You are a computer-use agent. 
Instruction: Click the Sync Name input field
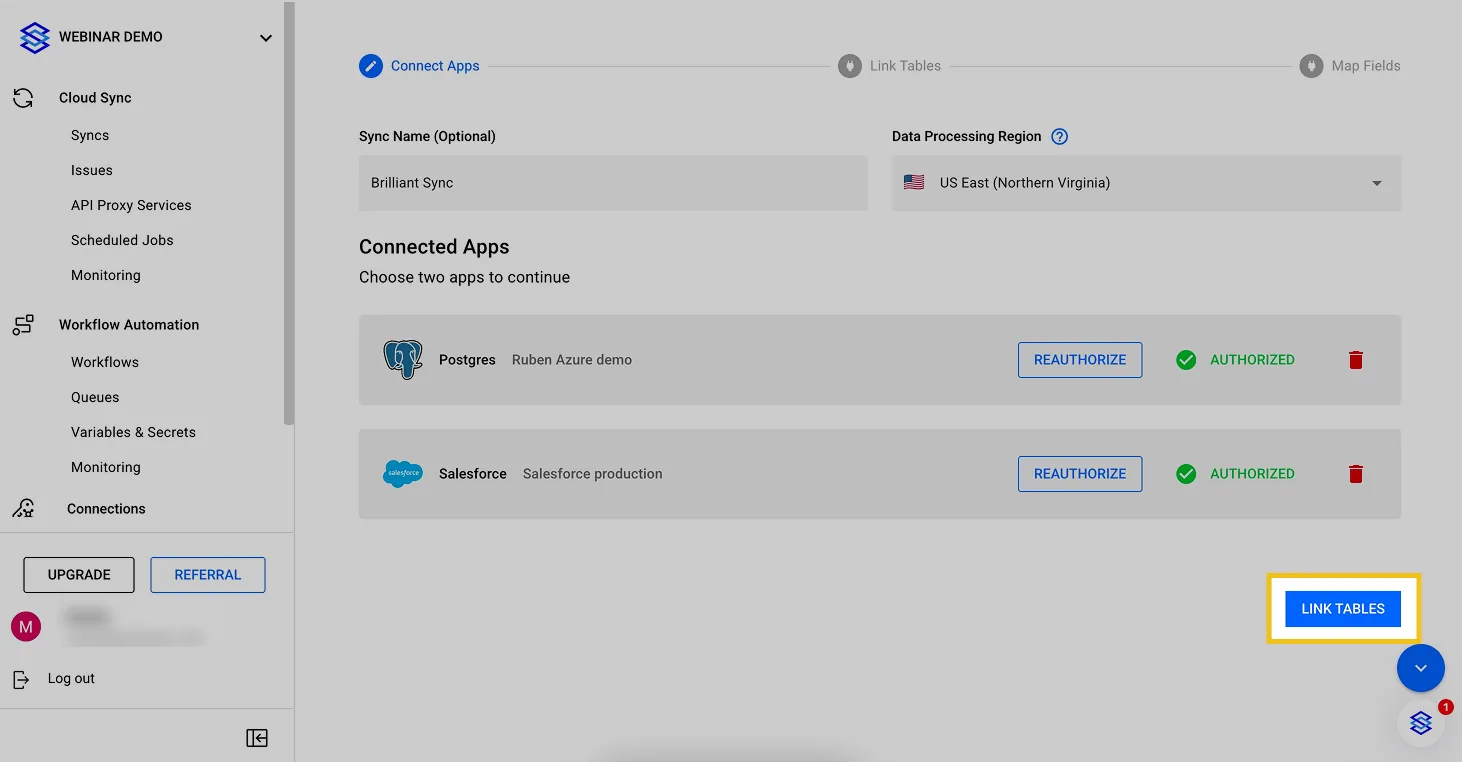point(613,183)
